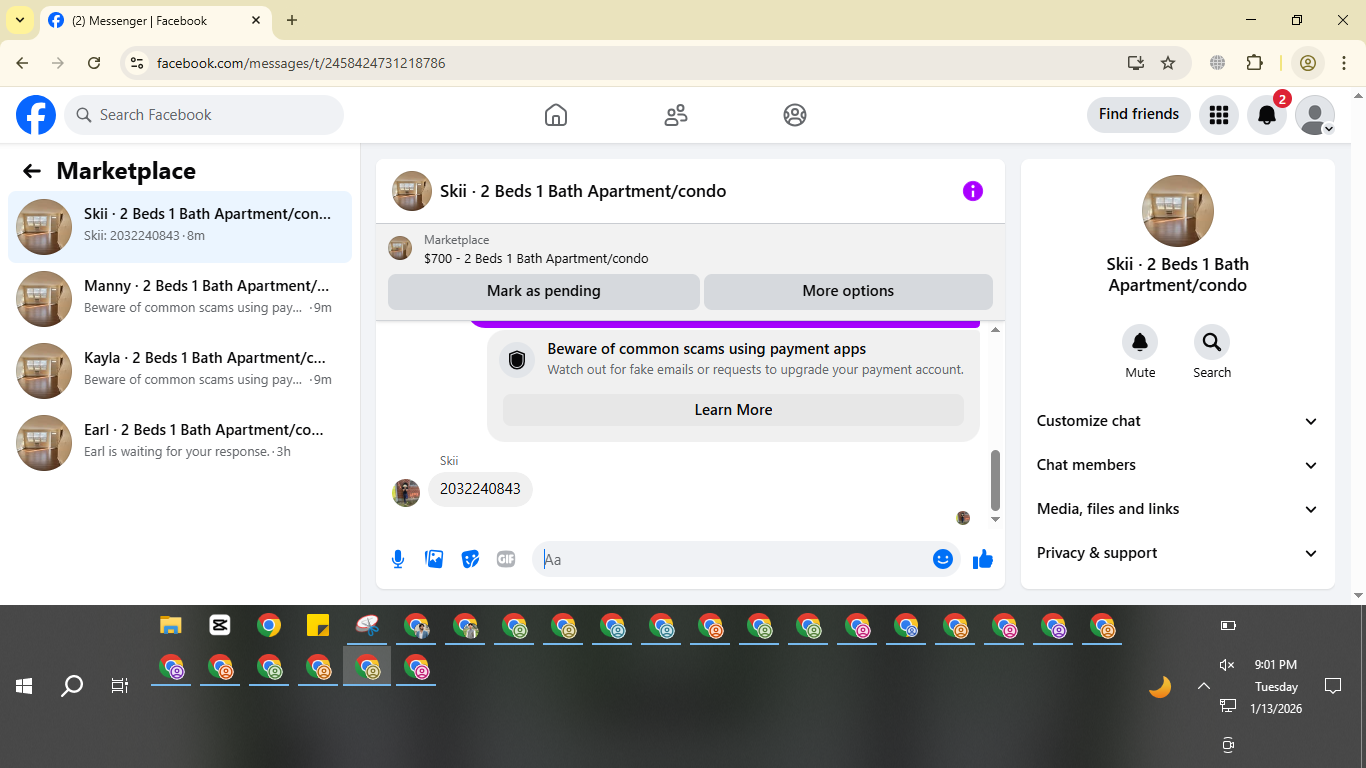Open the Manny conversation
Screen dimensions: 1366x768
coord(180,299)
